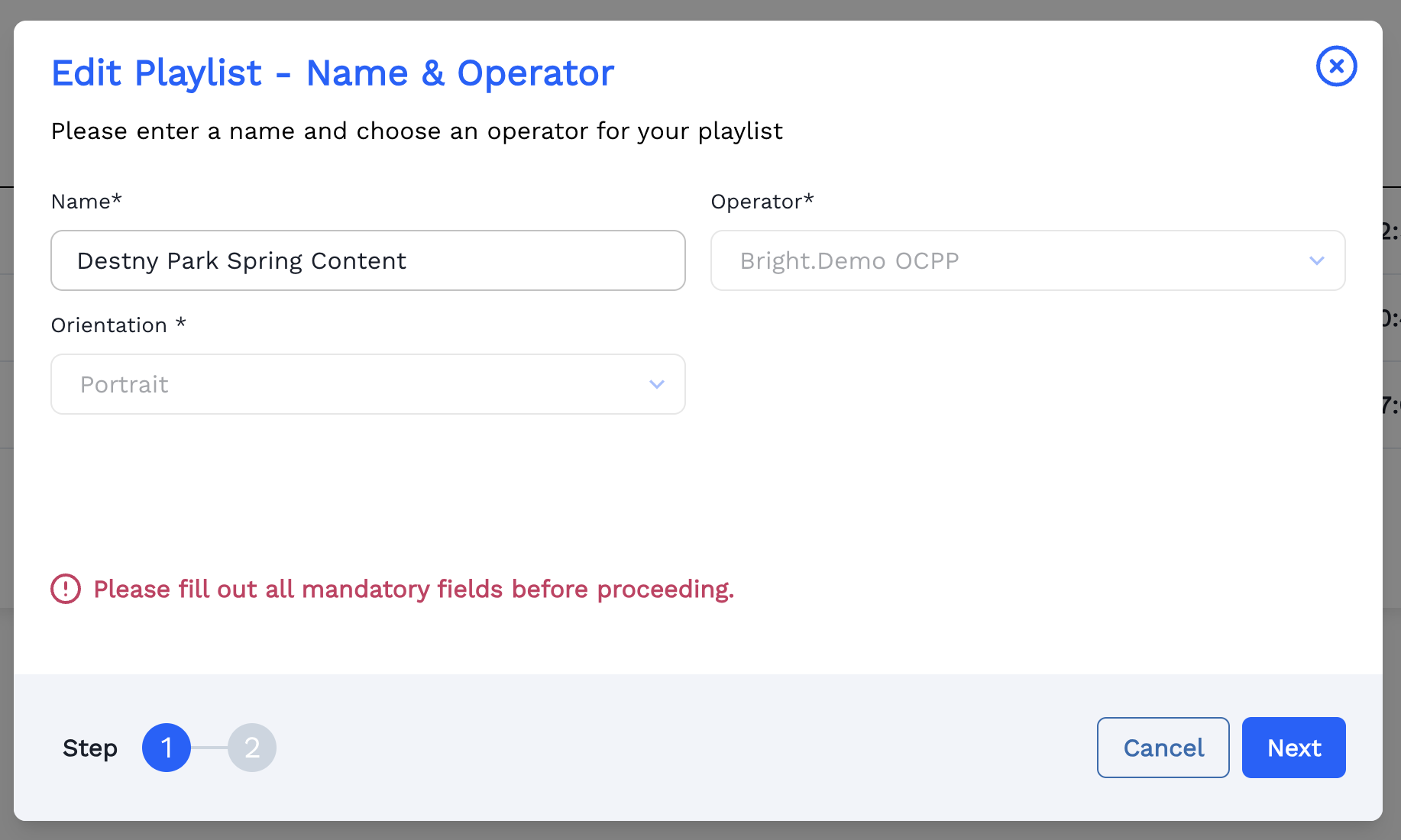Viewport: 1401px width, 840px height.
Task: Click the Orientation * field label
Action: pyautogui.click(x=118, y=325)
